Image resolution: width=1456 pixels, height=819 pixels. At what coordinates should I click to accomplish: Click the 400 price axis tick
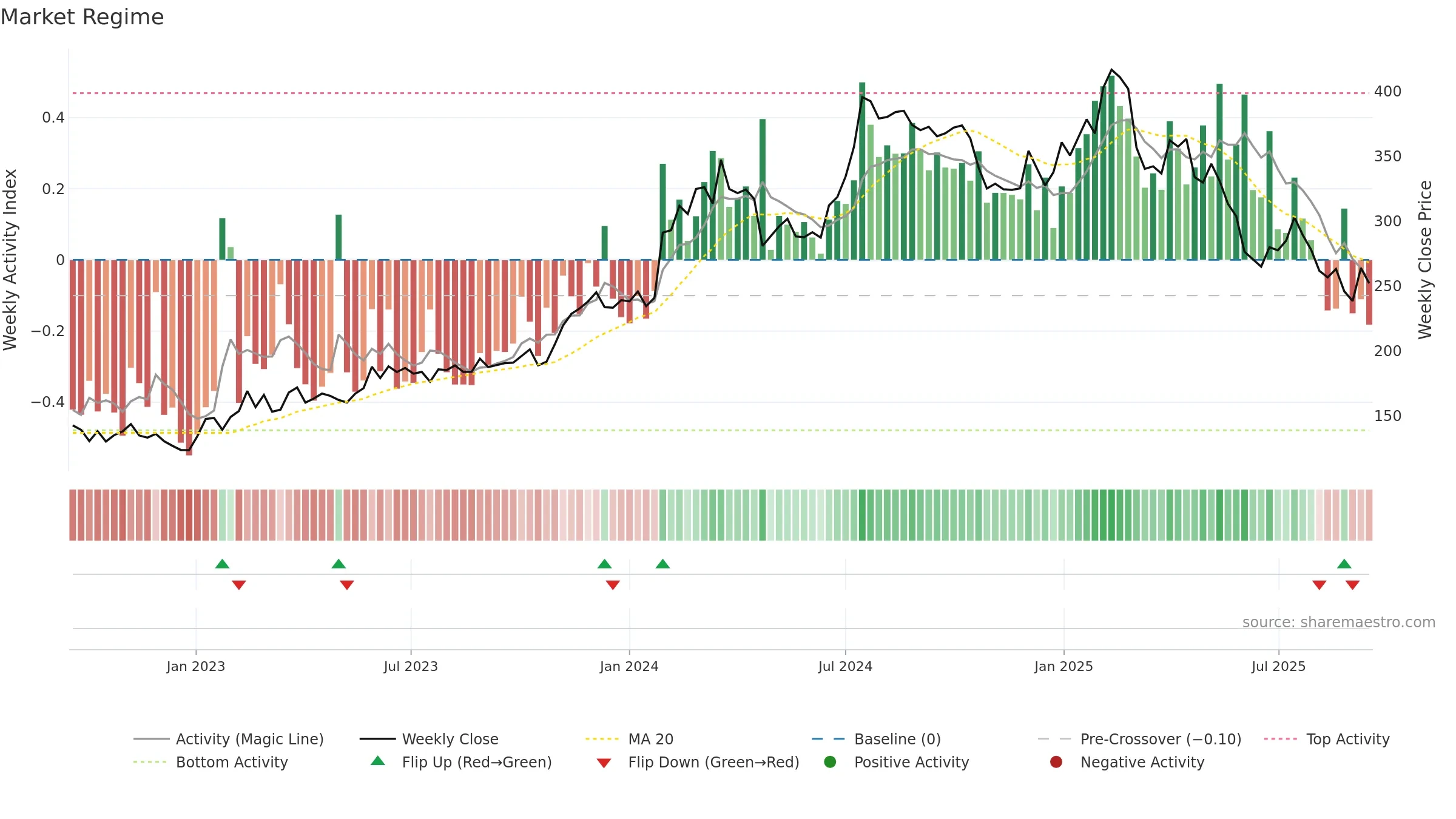pyautogui.click(x=1388, y=92)
